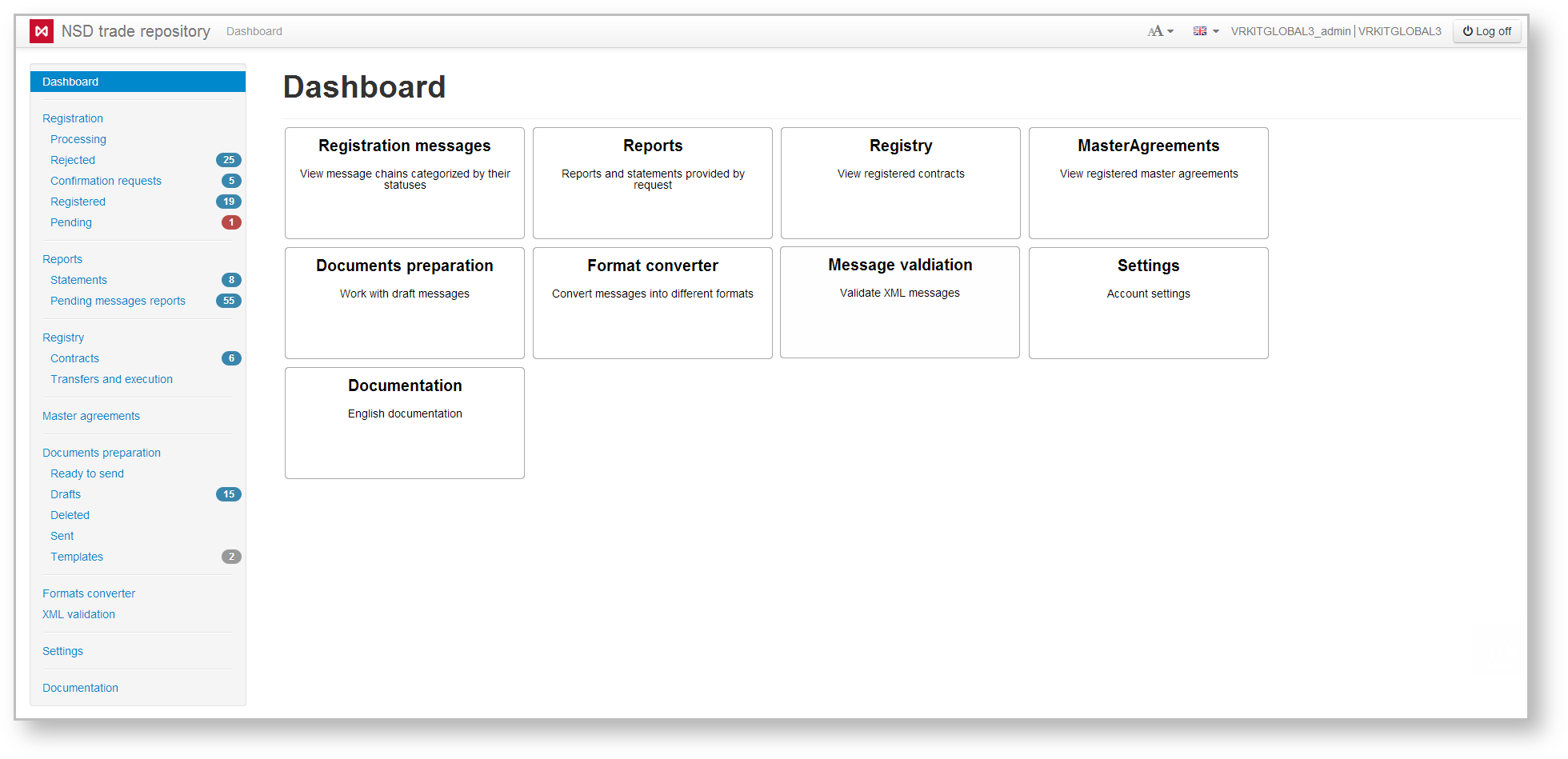This screenshot has width=1568, height=759.
Task: Click the Dashboard breadcrumb in header
Action: click(254, 31)
